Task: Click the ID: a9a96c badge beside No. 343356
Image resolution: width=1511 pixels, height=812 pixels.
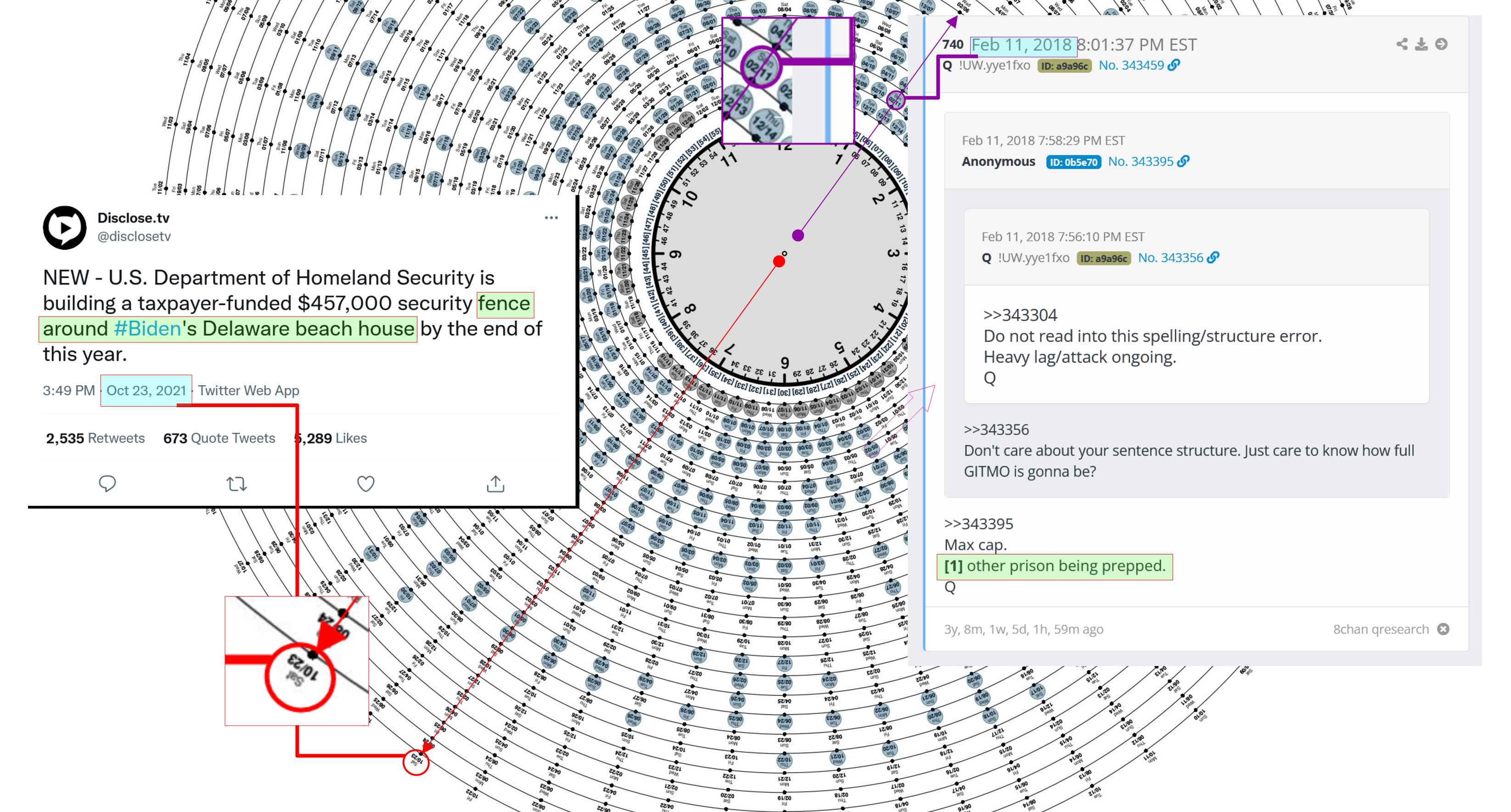Action: 1103,258
